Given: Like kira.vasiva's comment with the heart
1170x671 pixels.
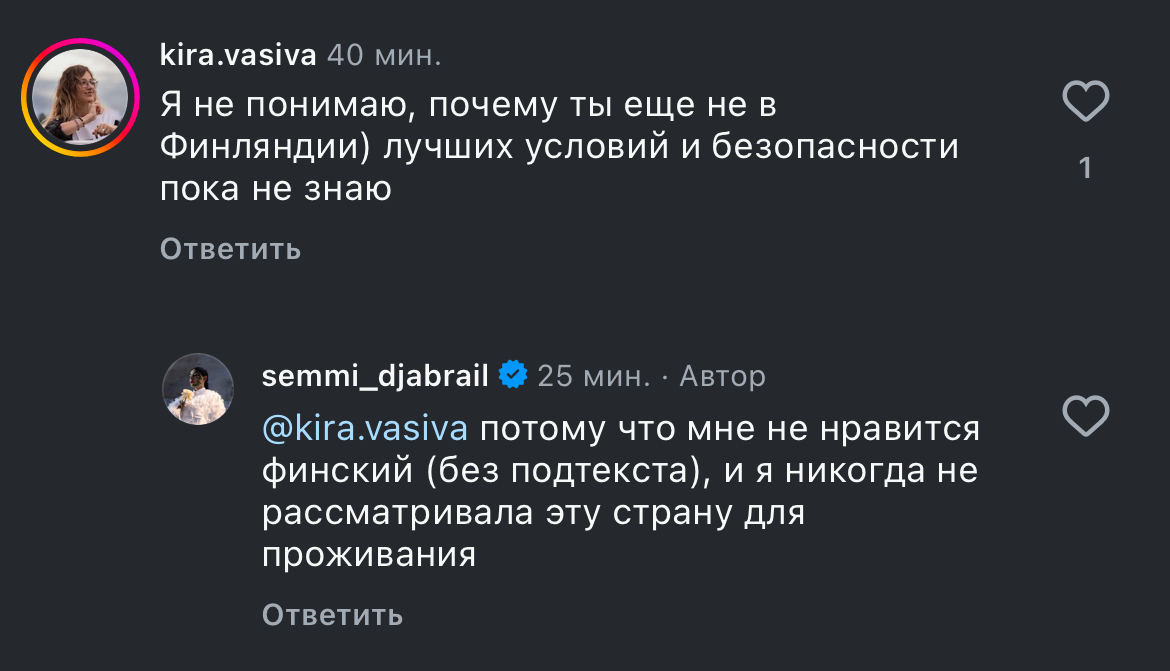Looking at the screenshot, I should point(1086,101).
